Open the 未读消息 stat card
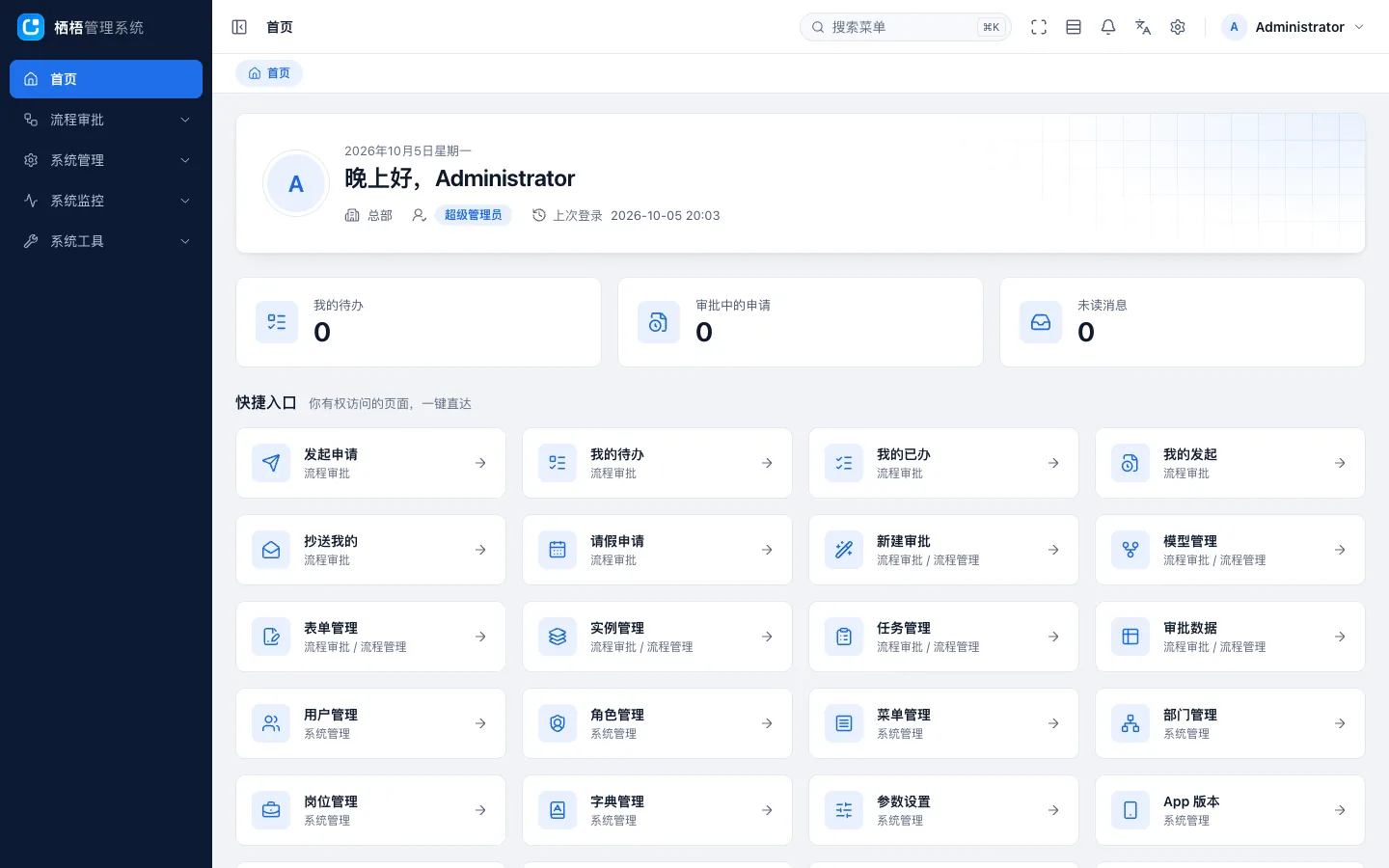Image resolution: width=1389 pixels, height=868 pixels. point(1183,322)
